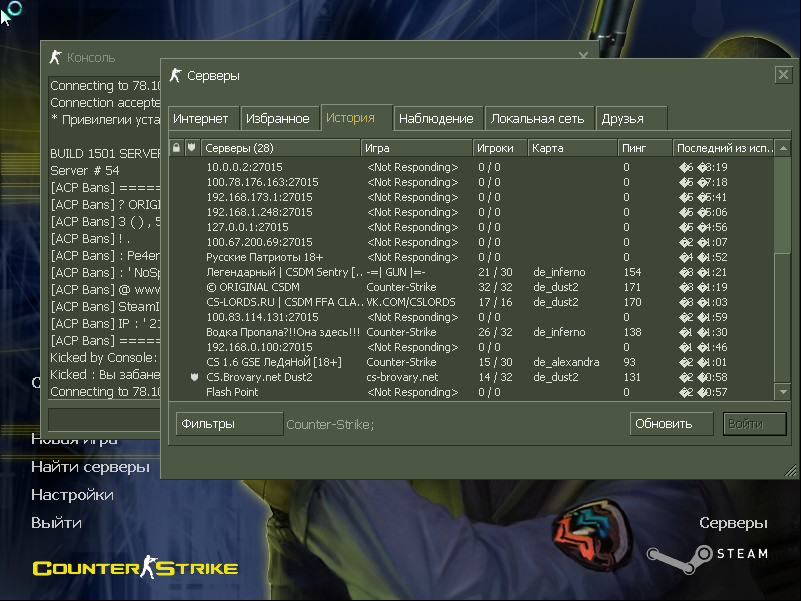Click -=| GUN |=- game cell
The image size is (801, 601).
(x=396, y=272)
